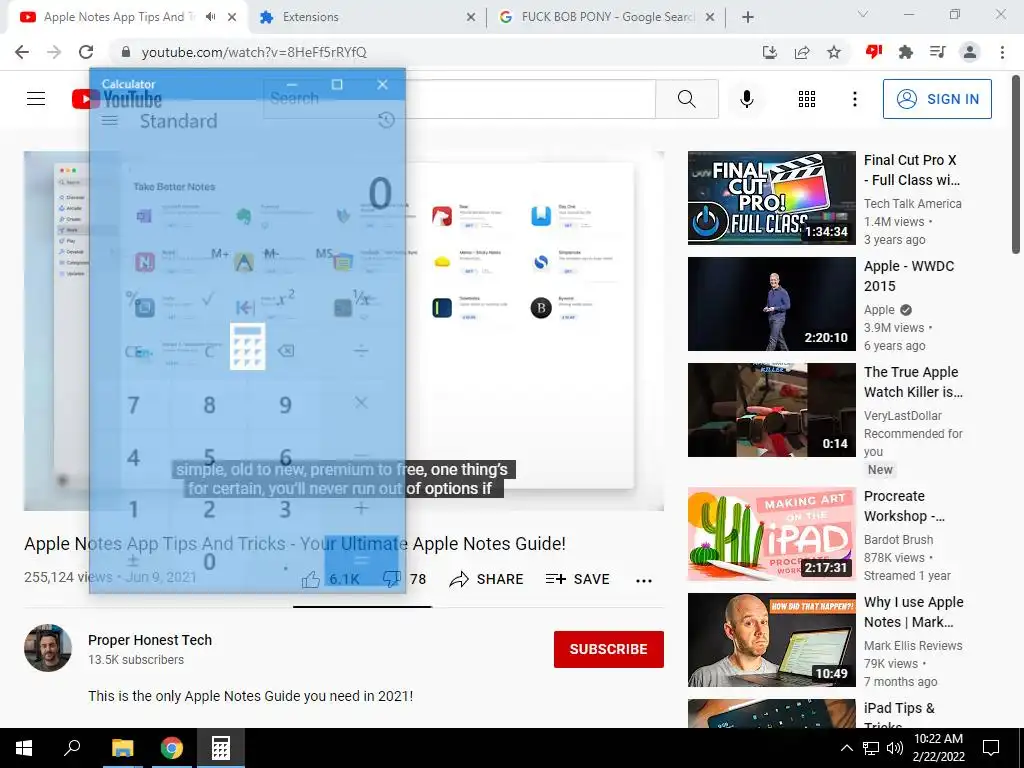Click the taskbar clock showing 10:22 AM
Image resolution: width=1024 pixels, height=768 pixels.
(x=938, y=748)
